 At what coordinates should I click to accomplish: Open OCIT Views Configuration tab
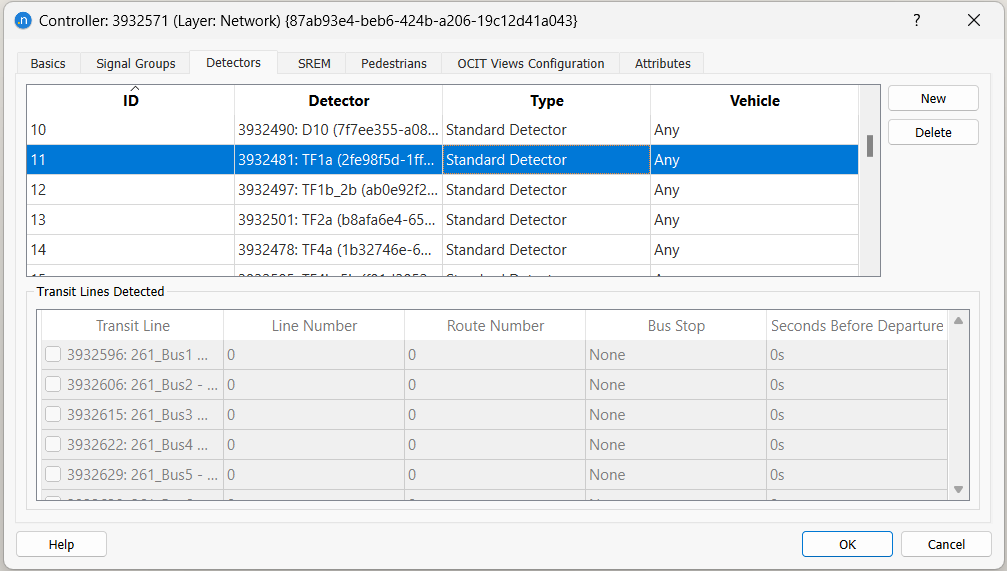[x=531, y=63]
